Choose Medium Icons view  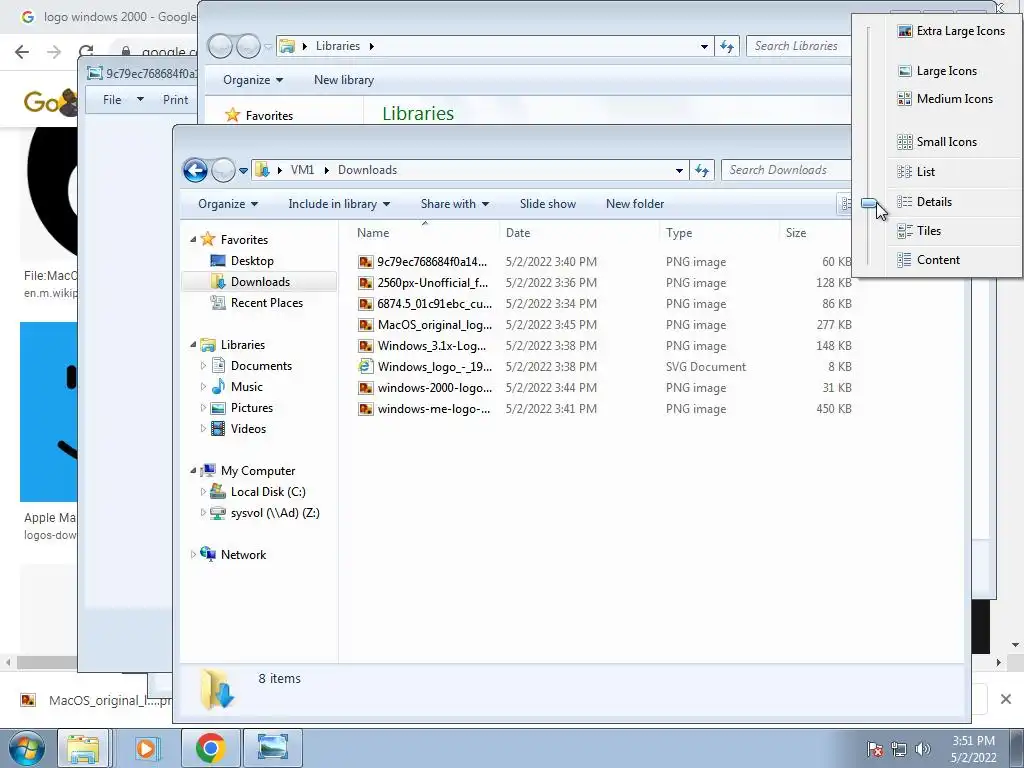(x=946, y=99)
